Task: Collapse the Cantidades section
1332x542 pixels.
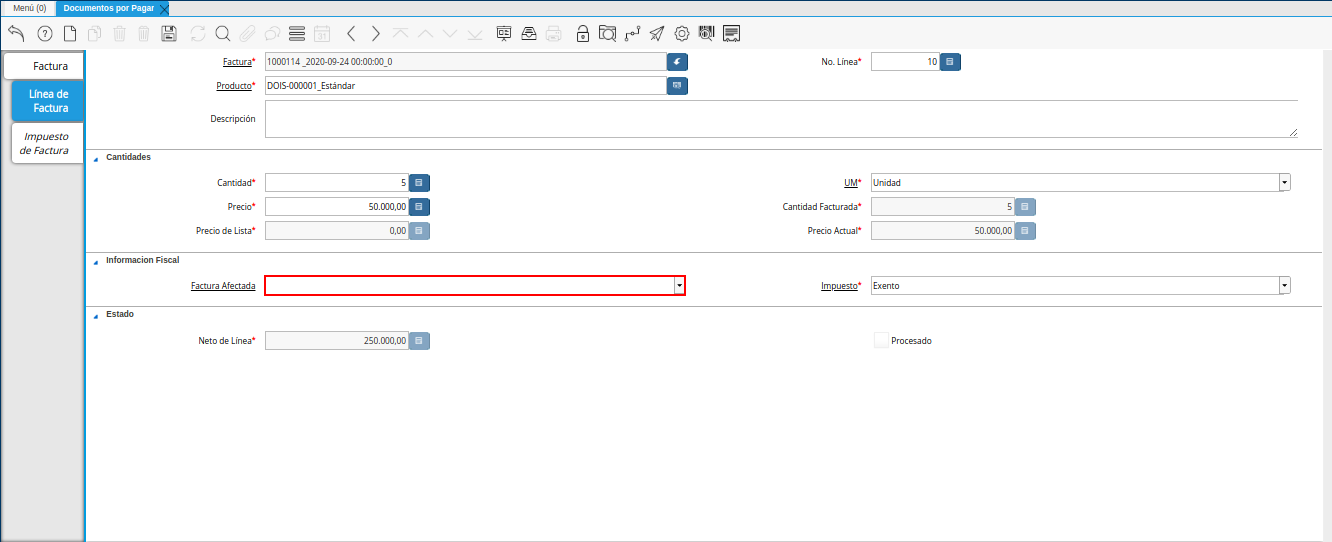Action: [97, 158]
